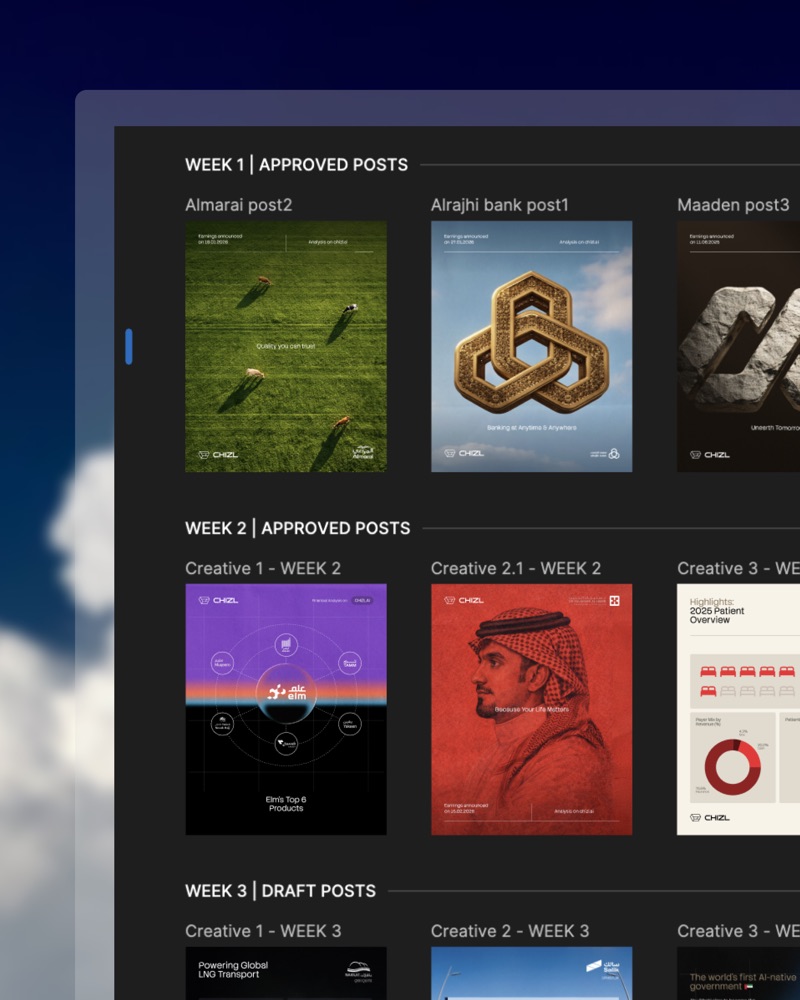
Task: Open Creative 1 - WEEK 3 LNG Transport thumbnail
Action: pyautogui.click(x=286, y=973)
